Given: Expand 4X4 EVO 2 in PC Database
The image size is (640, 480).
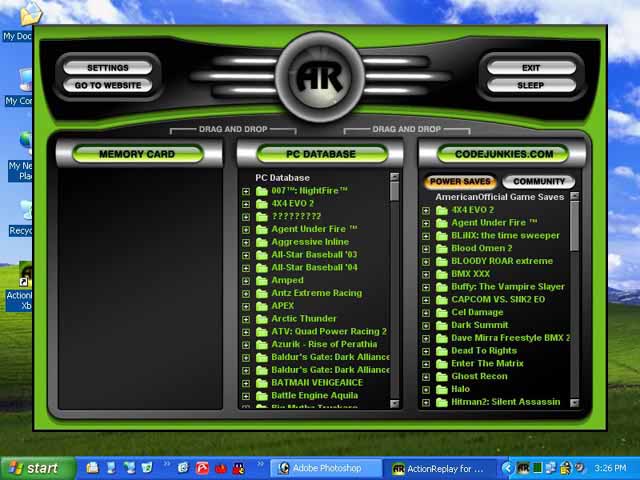Looking at the screenshot, I should [x=246, y=204].
